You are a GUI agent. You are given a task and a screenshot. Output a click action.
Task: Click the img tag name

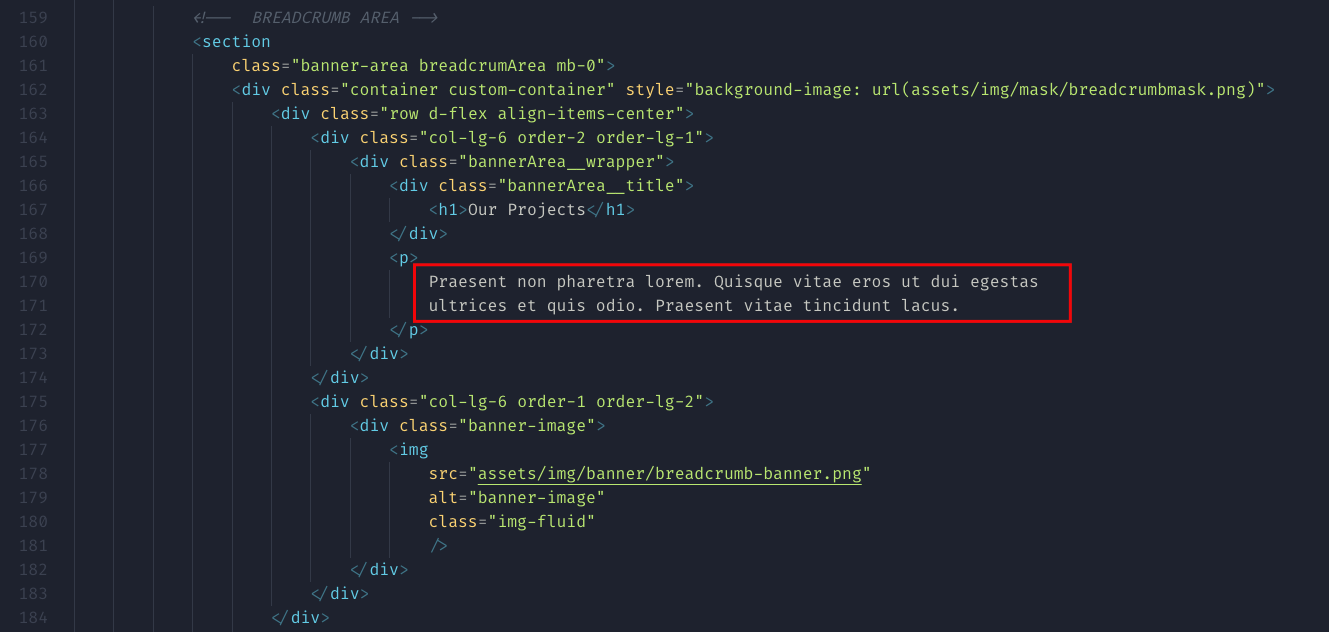point(414,450)
